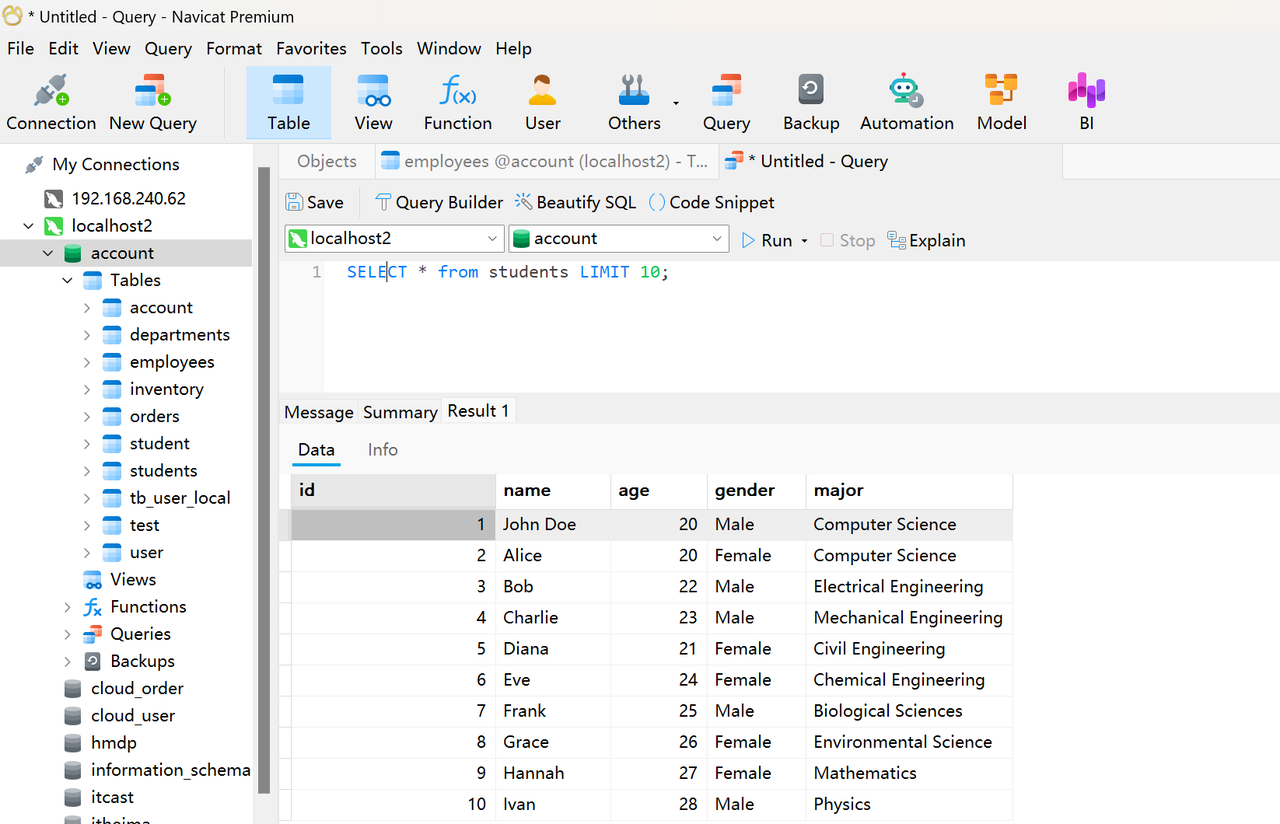Screen dimensions: 1280x824
Task: Collapse the account database tree node
Action: [48, 254]
